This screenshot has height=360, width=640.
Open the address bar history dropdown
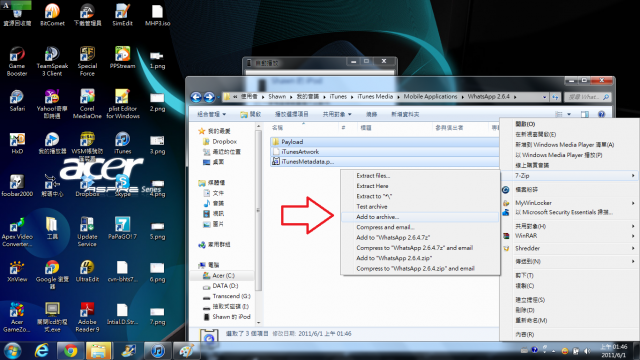tap(544, 97)
